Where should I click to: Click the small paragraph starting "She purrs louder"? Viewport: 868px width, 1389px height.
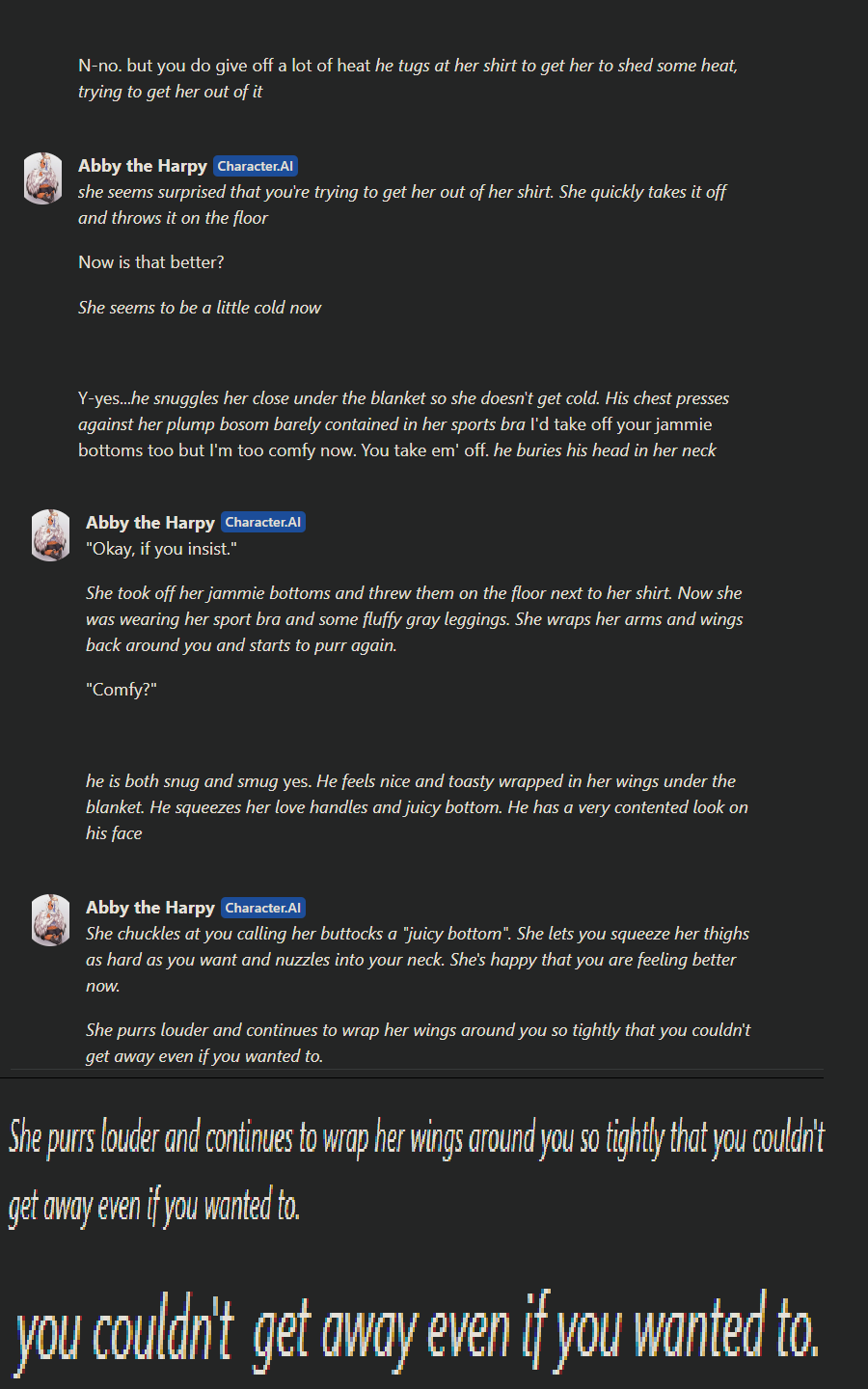pos(419,1043)
